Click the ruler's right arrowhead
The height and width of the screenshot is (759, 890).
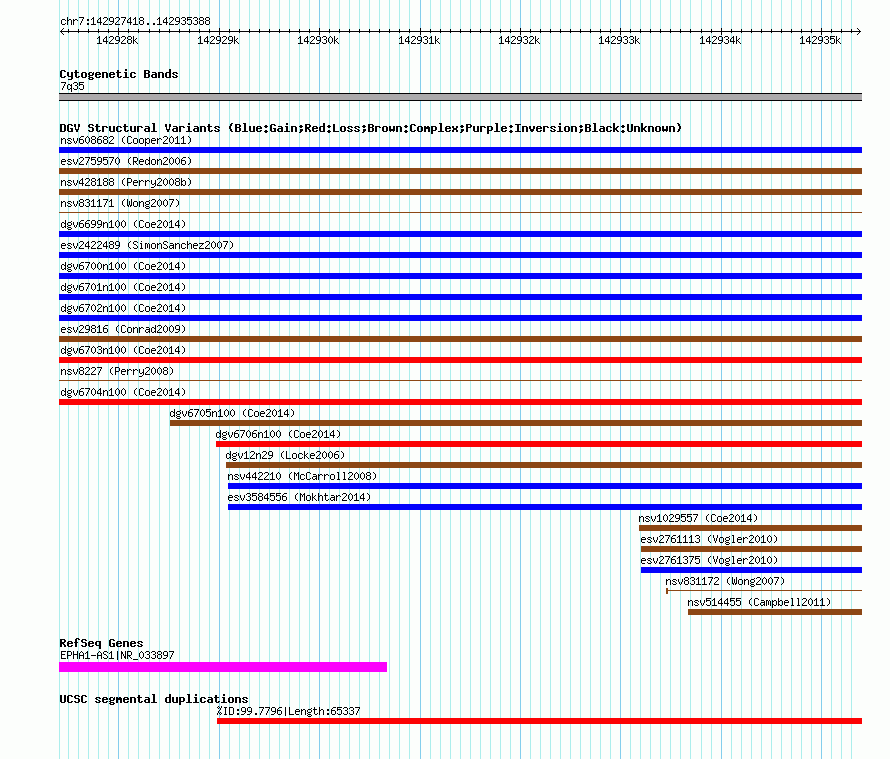pyautogui.click(x=859, y=31)
